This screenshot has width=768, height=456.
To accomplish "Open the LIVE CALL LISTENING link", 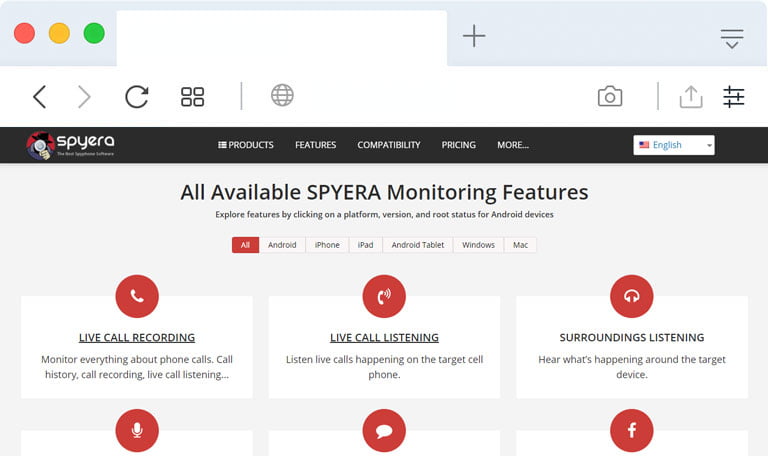I will tap(384, 337).
